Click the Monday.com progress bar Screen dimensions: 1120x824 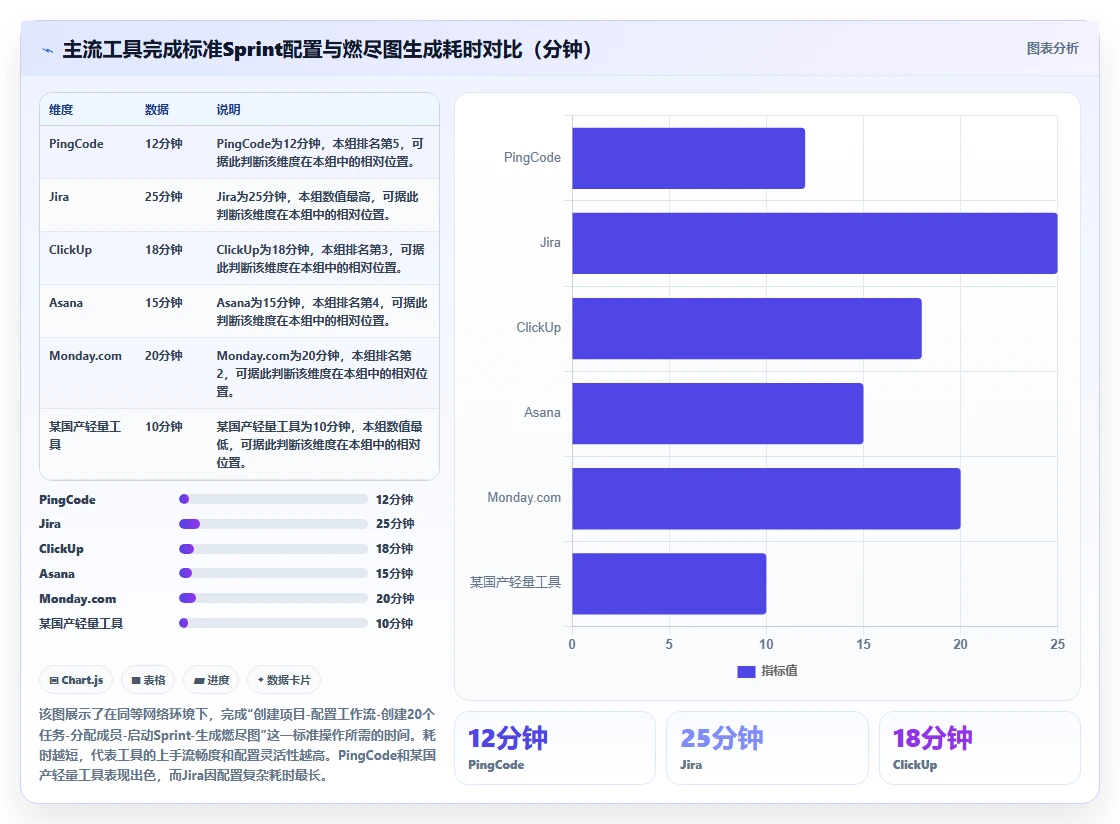point(273,598)
